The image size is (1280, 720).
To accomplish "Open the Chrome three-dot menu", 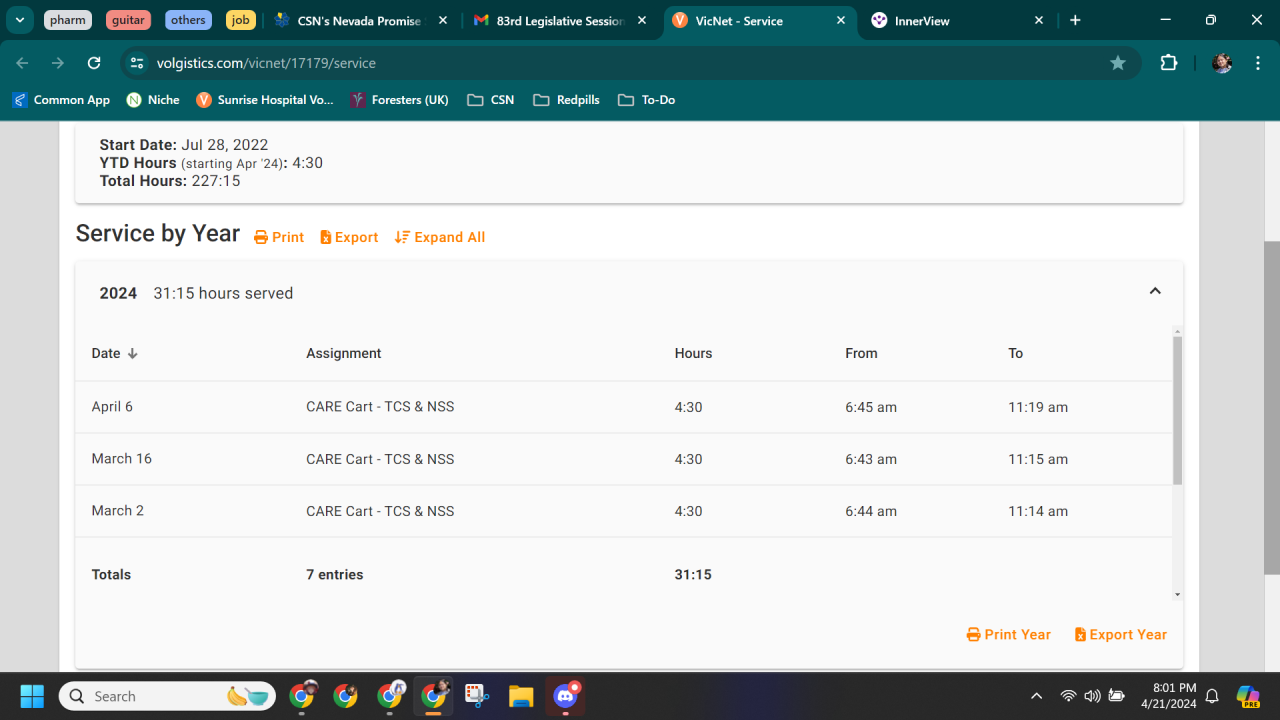I will 1257,63.
